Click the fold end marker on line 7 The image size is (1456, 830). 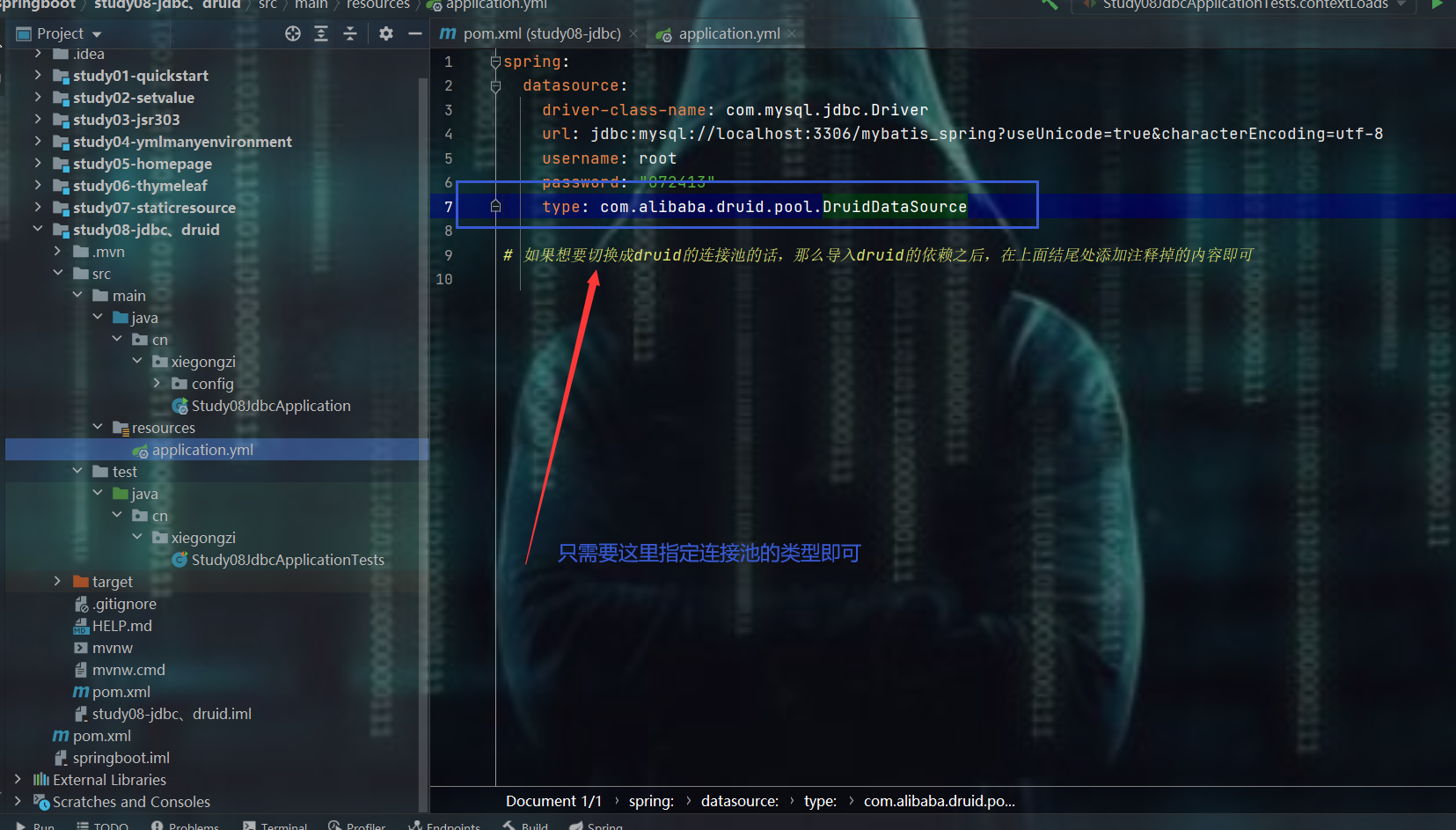point(495,206)
